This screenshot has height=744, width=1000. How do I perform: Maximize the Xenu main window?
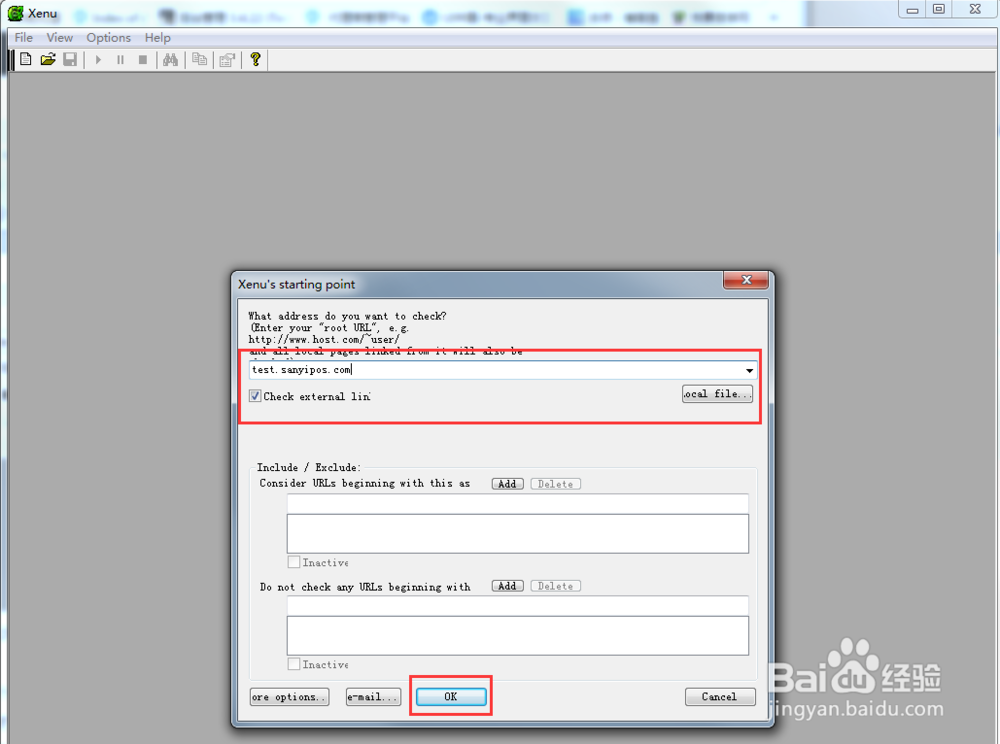pyautogui.click(x=939, y=9)
